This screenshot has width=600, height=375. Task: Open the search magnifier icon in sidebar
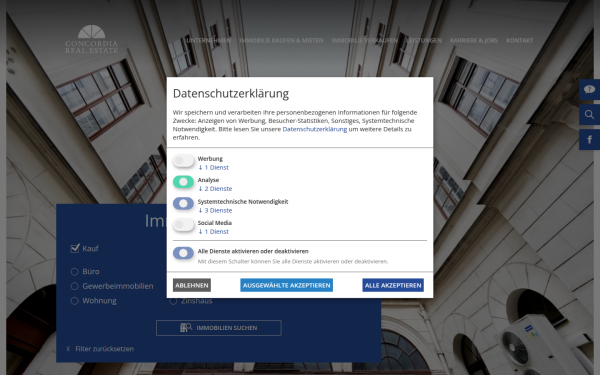click(589, 114)
